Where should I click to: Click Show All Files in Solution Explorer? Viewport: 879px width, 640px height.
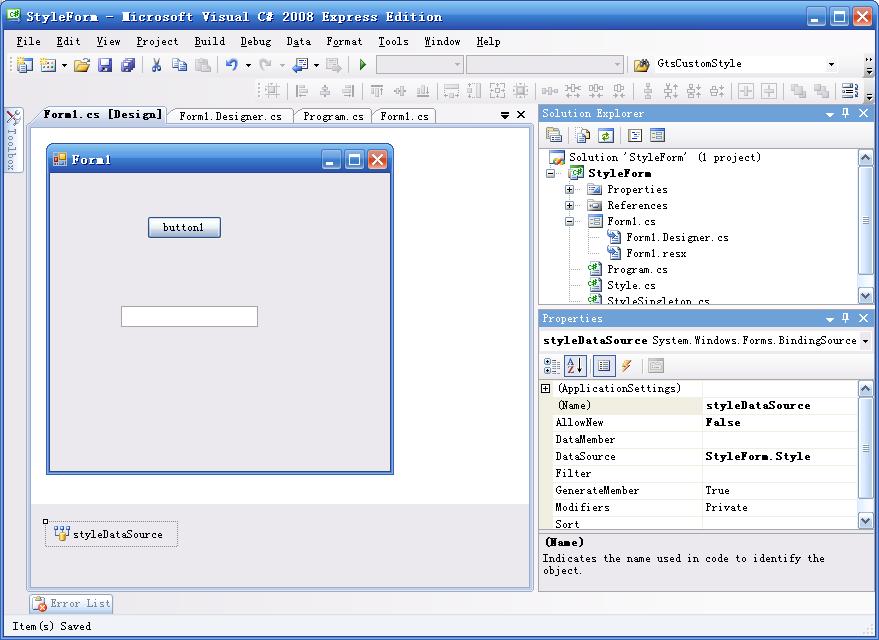tap(583, 135)
